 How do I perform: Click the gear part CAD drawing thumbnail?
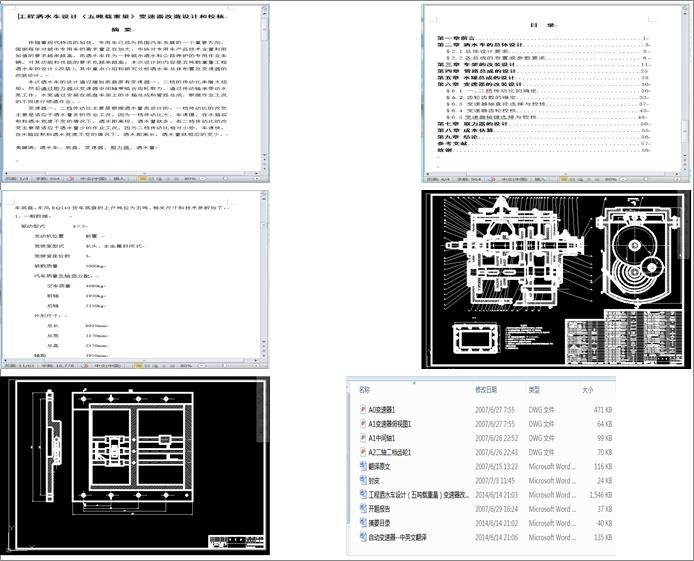tap(135, 466)
